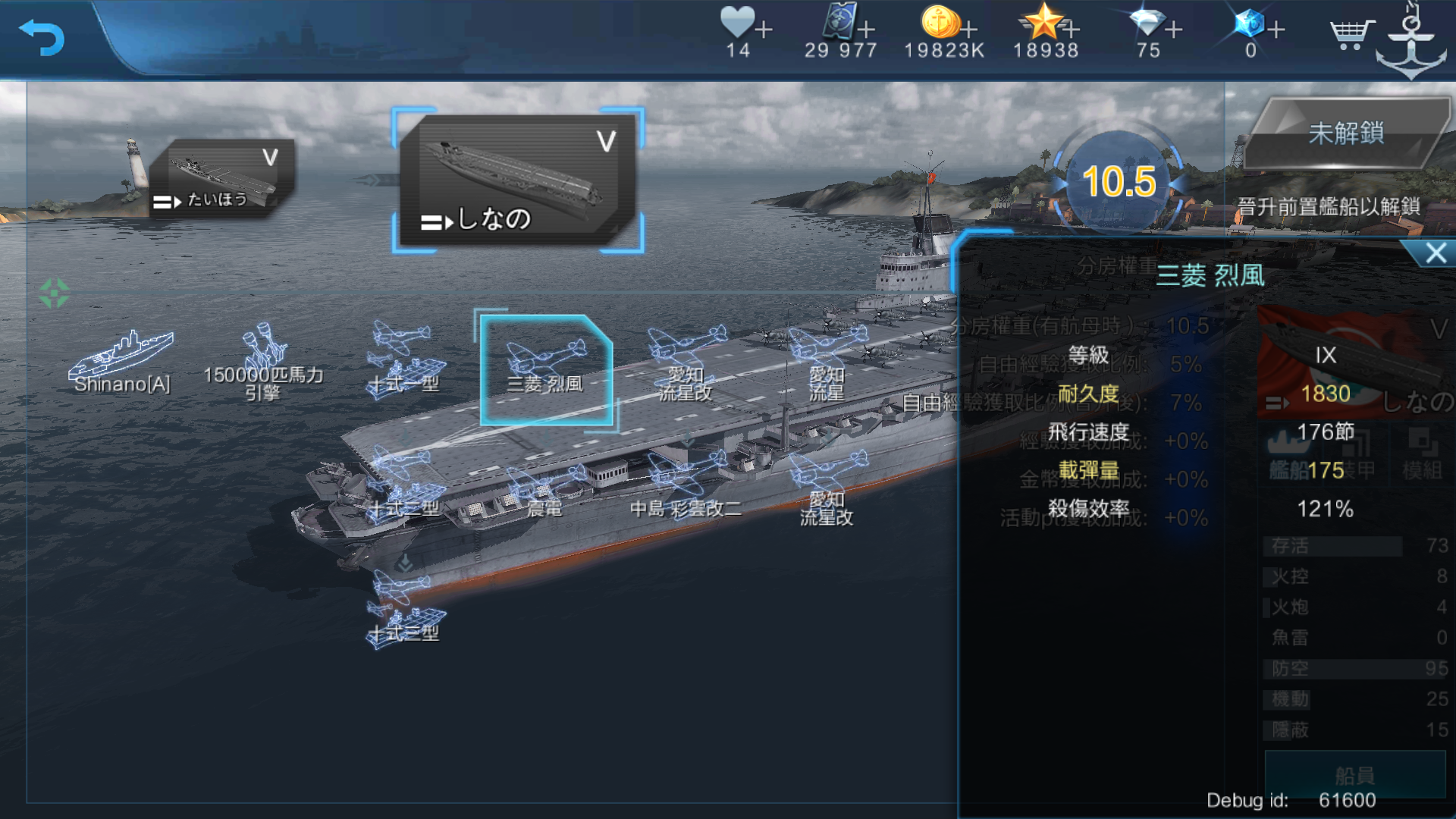
Task: Select the 150000匹馬力引擎 engine module
Action: coord(263,362)
